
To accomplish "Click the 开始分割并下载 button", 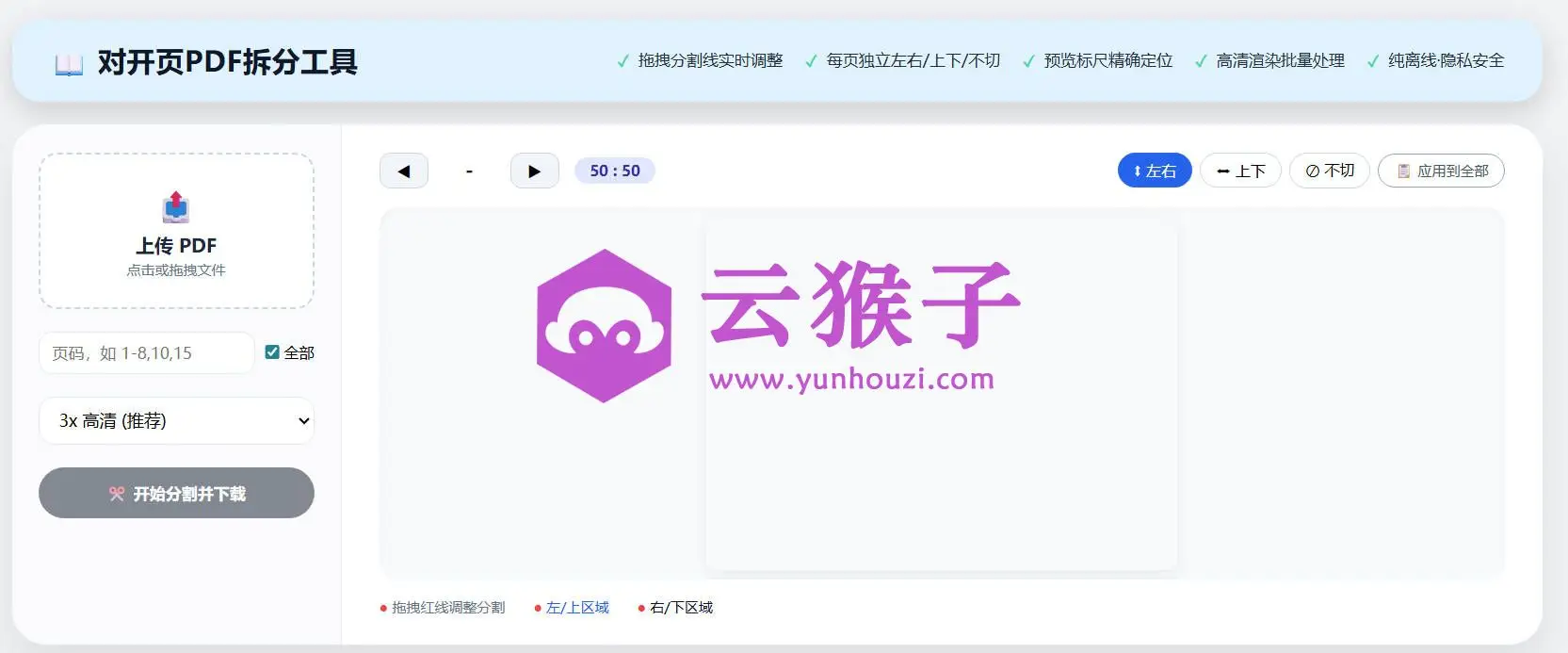I will (176, 493).
